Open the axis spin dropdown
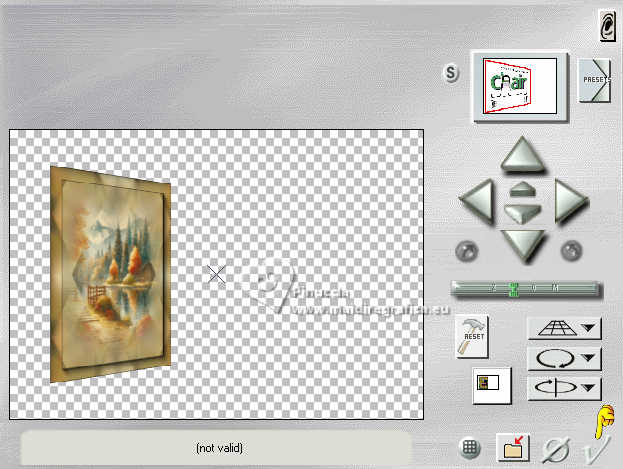The image size is (623, 469). pos(565,388)
